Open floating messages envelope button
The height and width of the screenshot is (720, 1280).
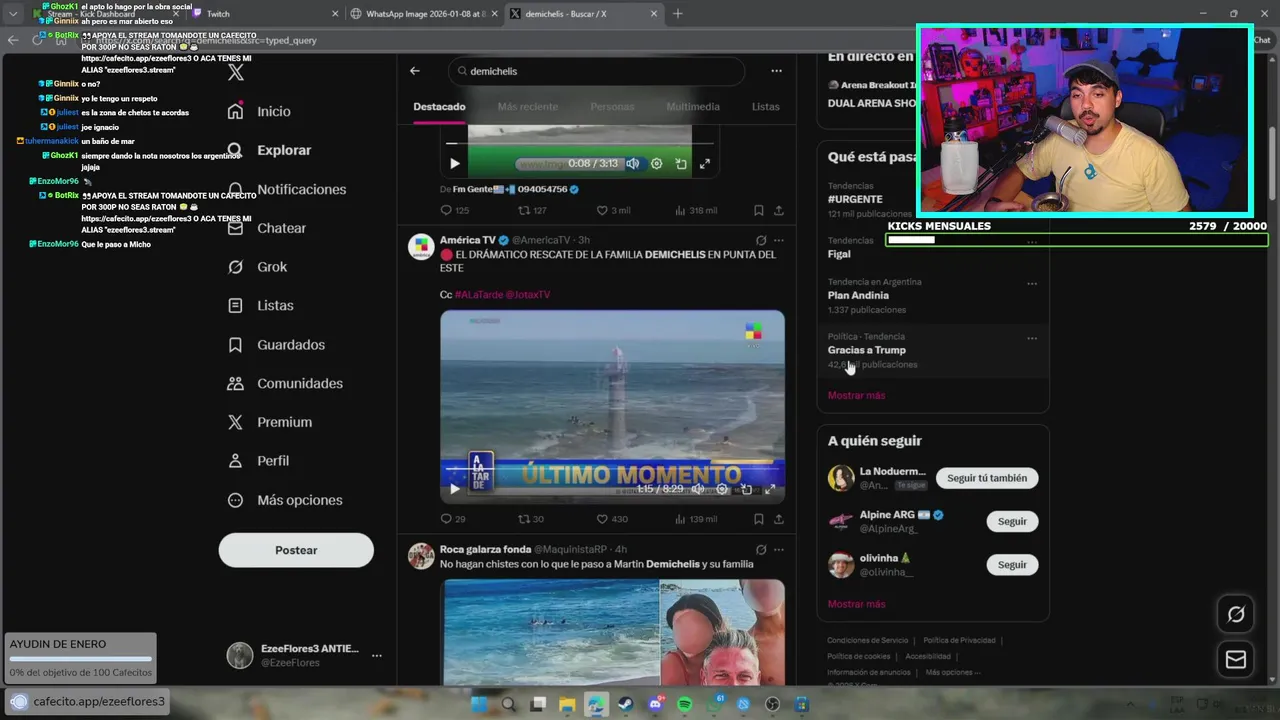[1236, 660]
